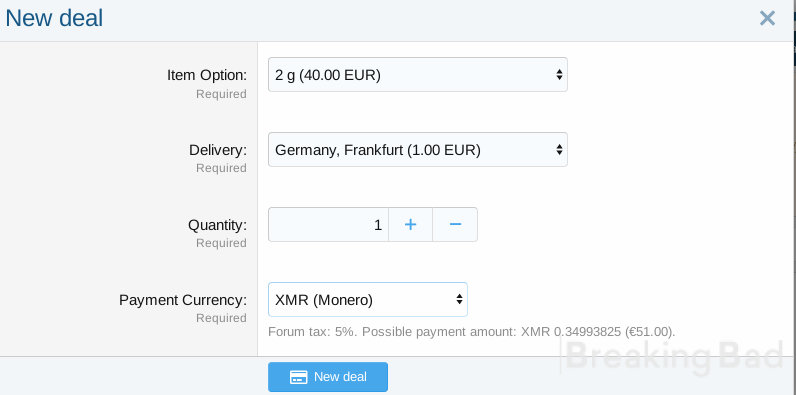Click the New deal dialog title
The image size is (796, 395).
coord(54,18)
